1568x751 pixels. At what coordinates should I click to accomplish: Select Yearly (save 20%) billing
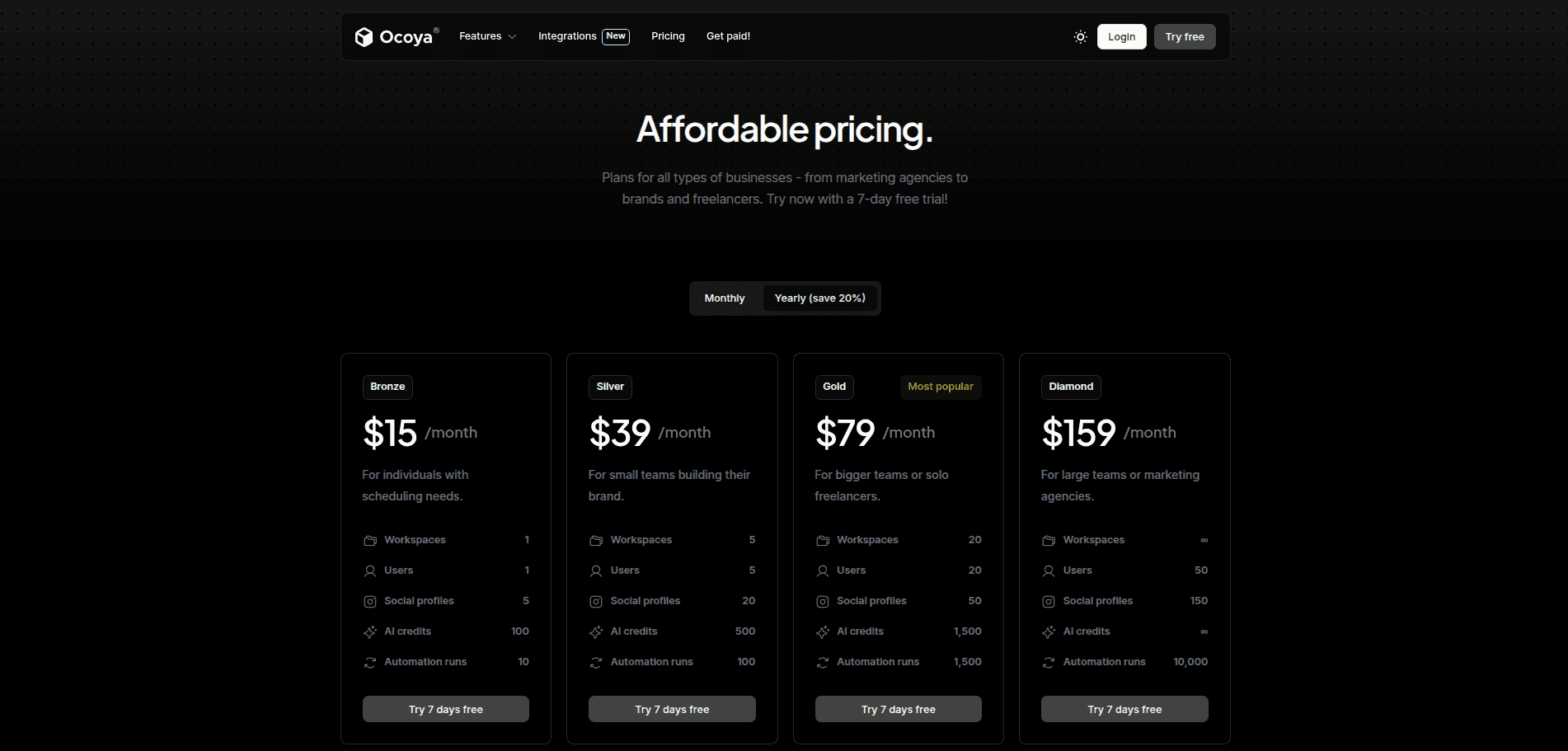point(819,298)
